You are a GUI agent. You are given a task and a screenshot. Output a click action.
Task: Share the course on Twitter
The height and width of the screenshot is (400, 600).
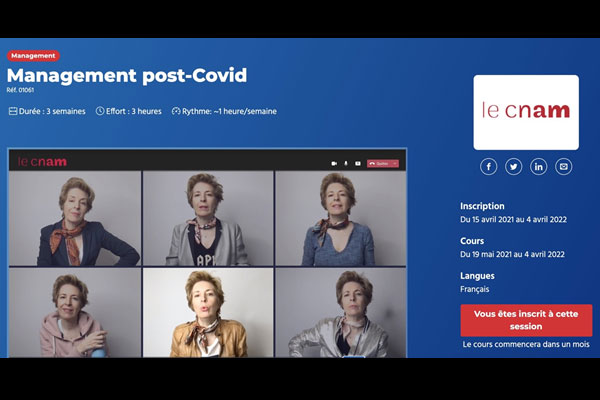tap(514, 167)
